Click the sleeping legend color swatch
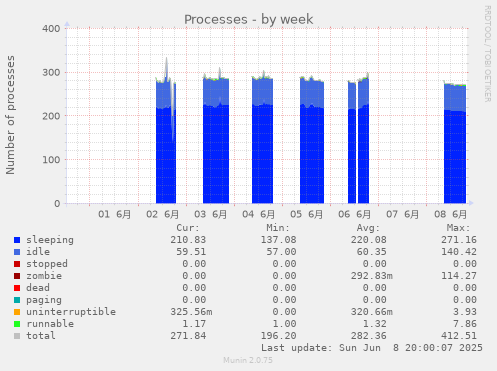This screenshot has height=371, width=497. [x=17, y=240]
